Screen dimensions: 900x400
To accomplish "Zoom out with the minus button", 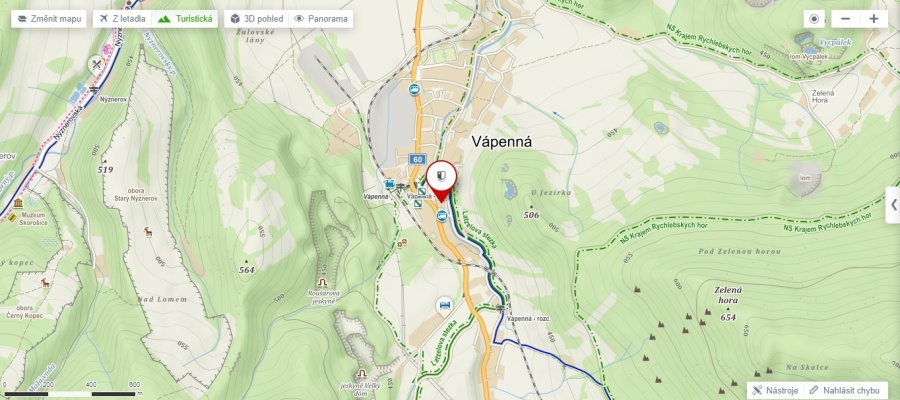I will 845,19.
